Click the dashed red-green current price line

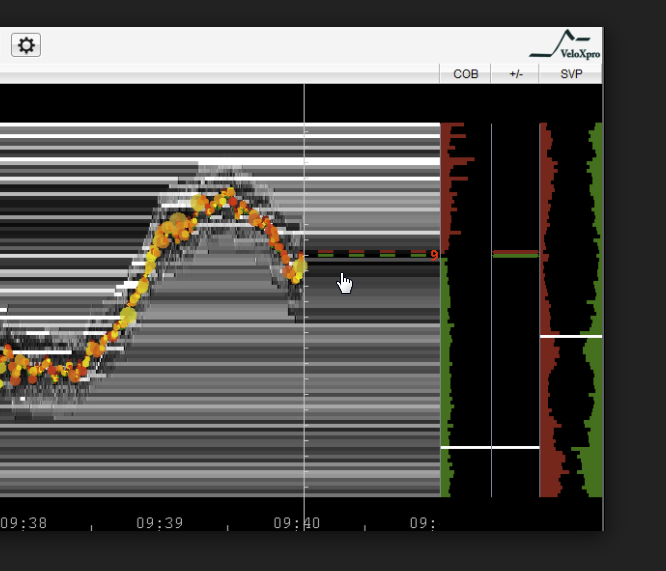coord(372,254)
